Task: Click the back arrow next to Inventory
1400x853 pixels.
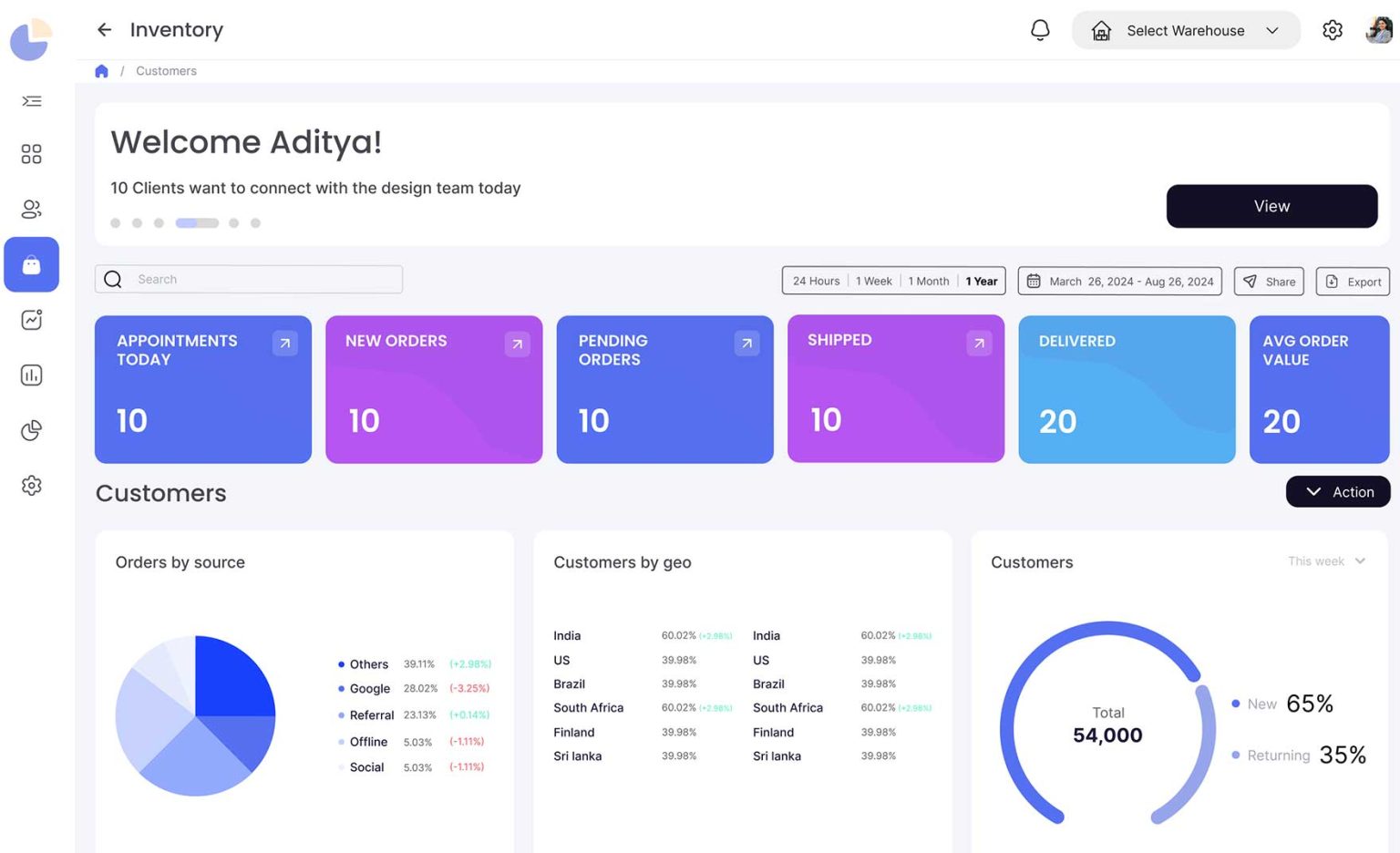Action: pos(104,29)
